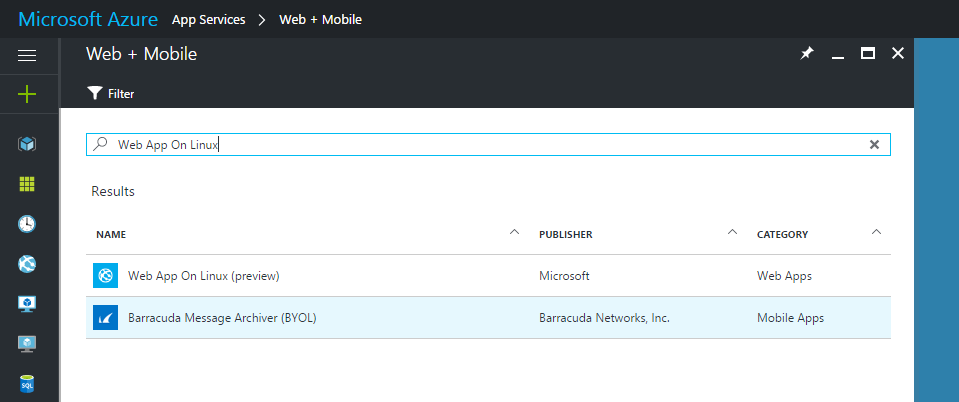This screenshot has width=959, height=402.
Task: Open All resources green grid icon
Action: [x=27, y=184]
